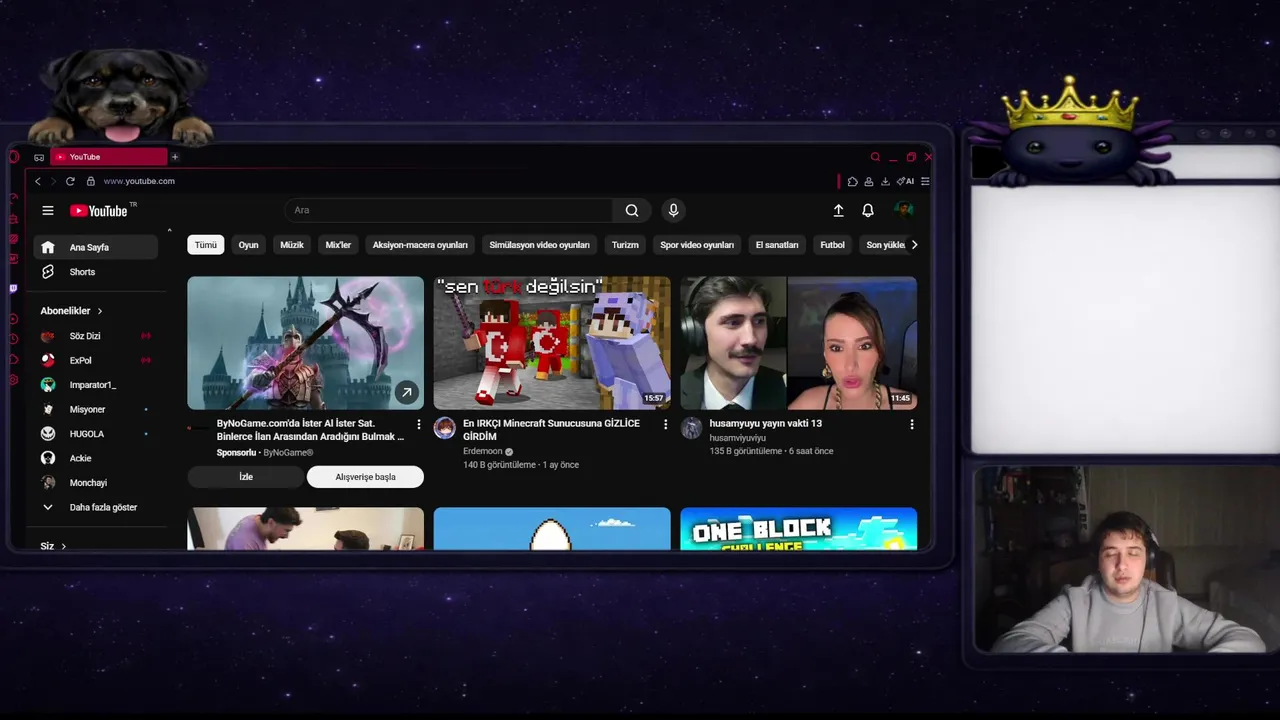The height and width of the screenshot is (720, 1280).
Task: Open the IRKÇI Minecraft video title
Action: coord(551,430)
